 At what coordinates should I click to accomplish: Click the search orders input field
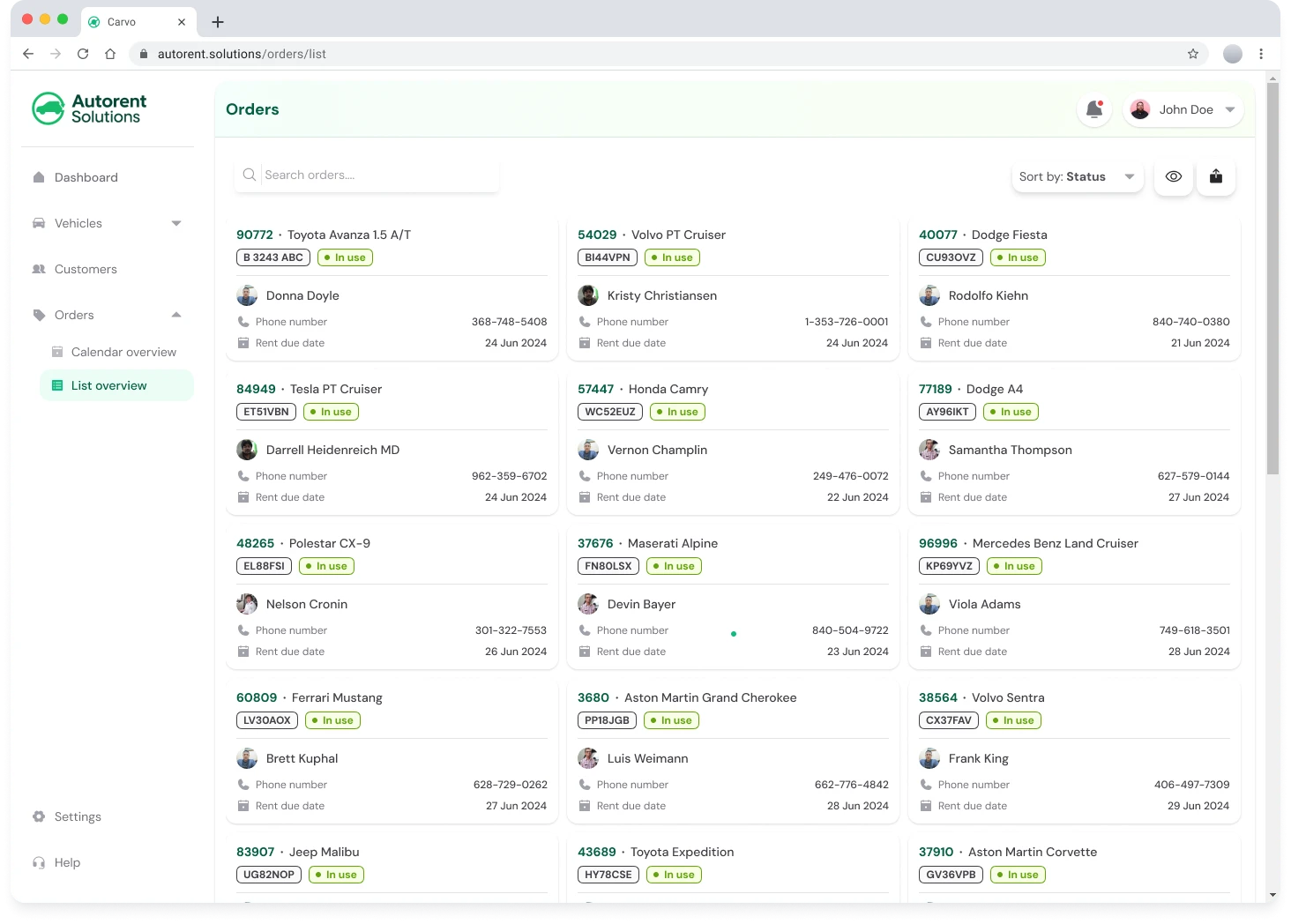[x=370, y=175]
